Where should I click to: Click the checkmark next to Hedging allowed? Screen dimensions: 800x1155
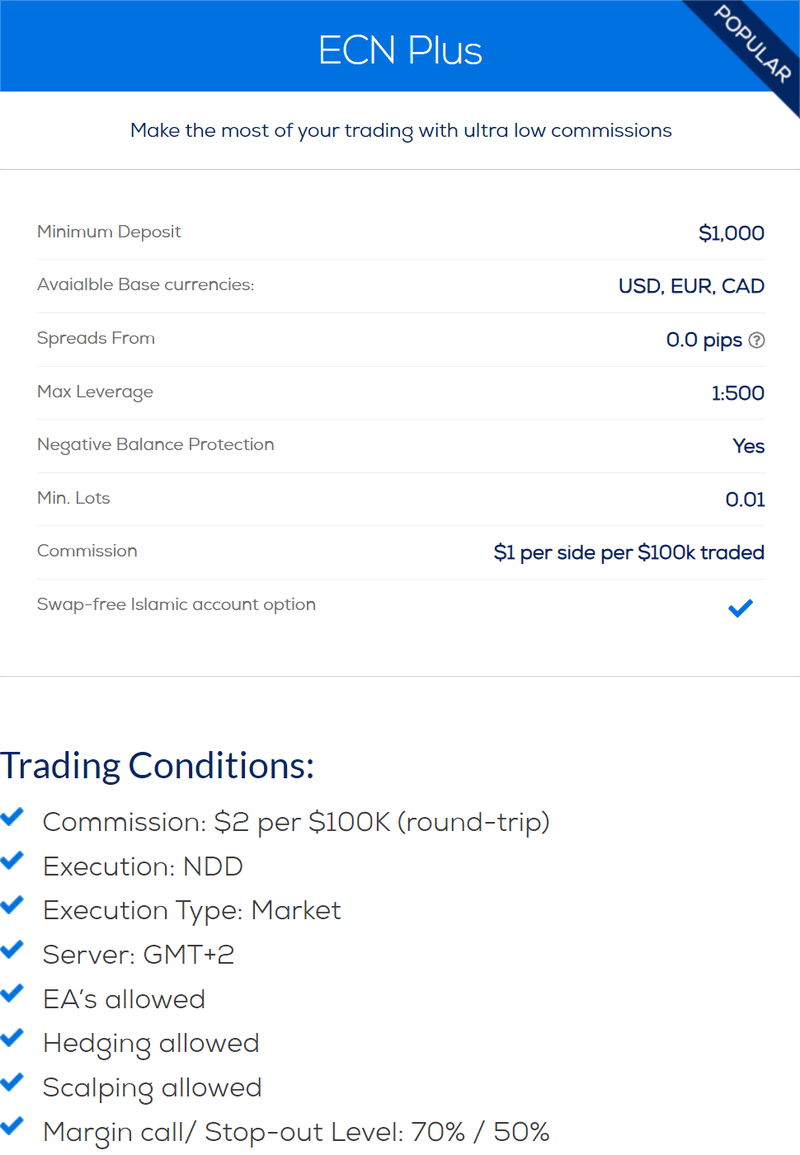[x=13, y=1037]
